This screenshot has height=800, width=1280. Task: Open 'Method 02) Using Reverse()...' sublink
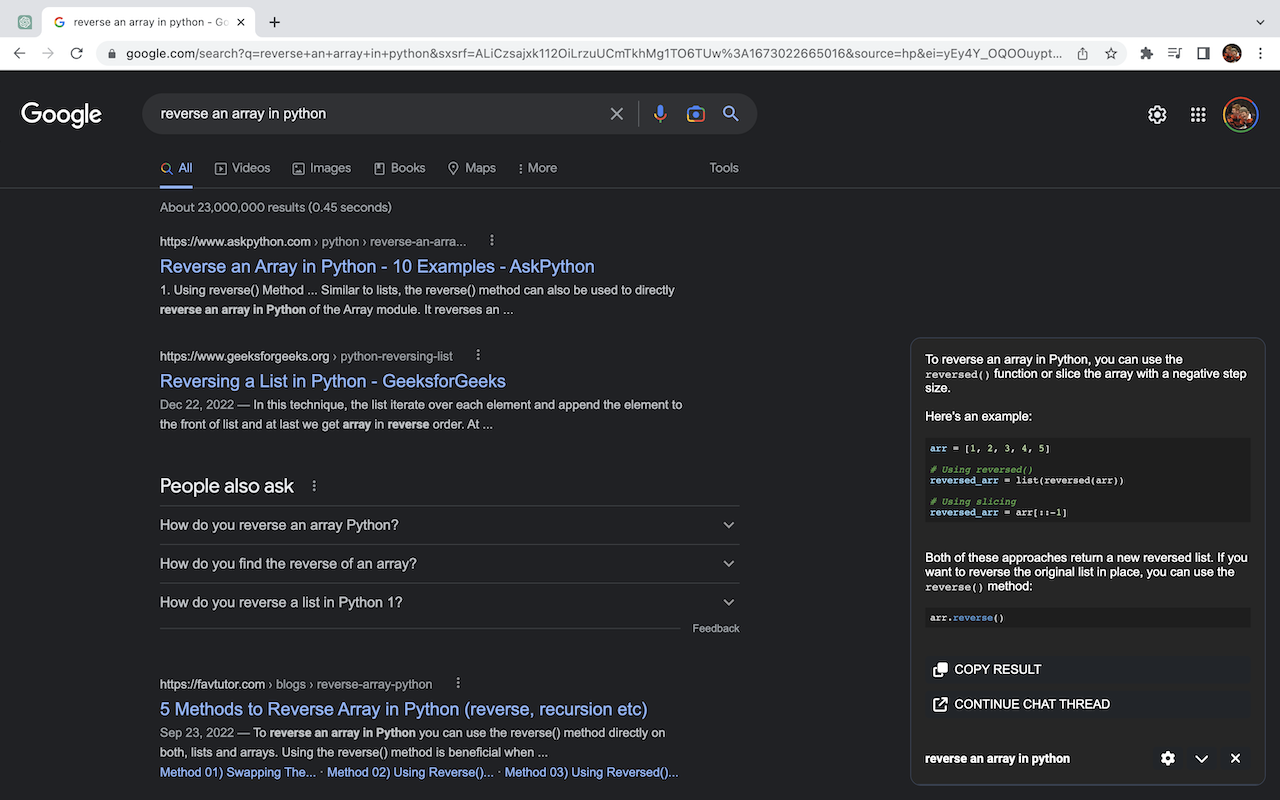pos(410,772)
